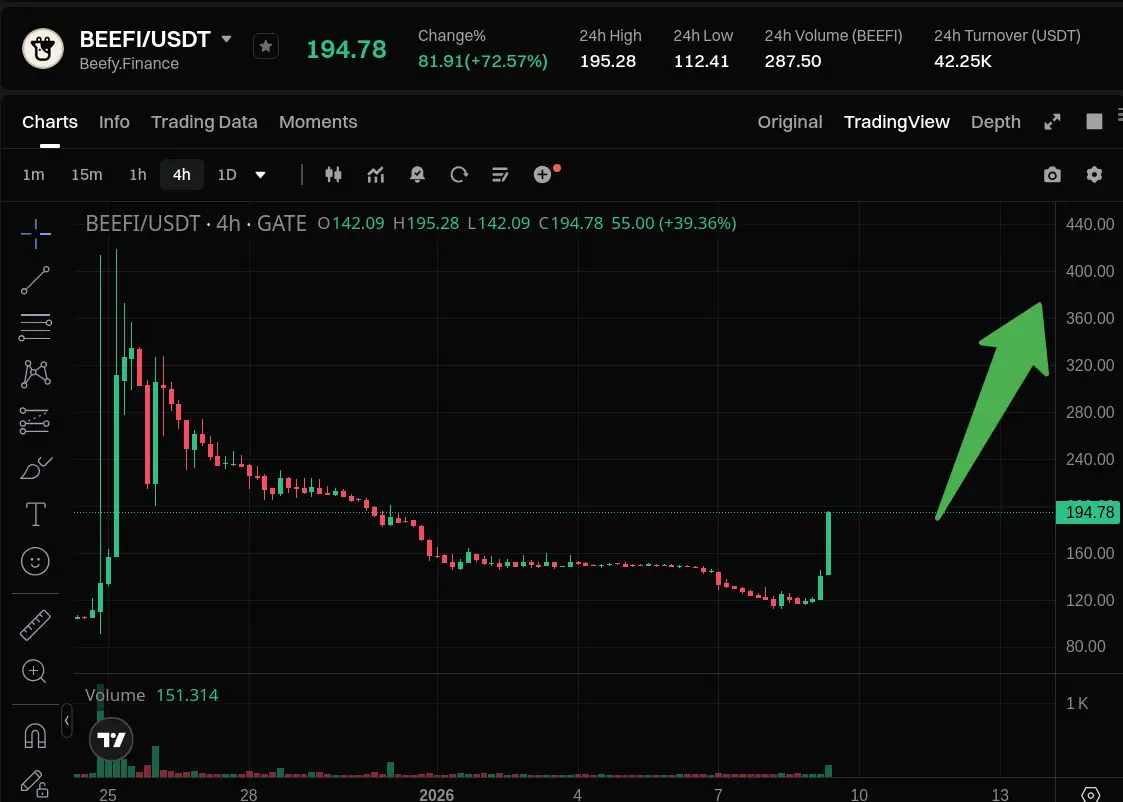Open the forecasting and measurement tools
Viewport: 1123px width, 802px height.
click(x=35, y=421)
